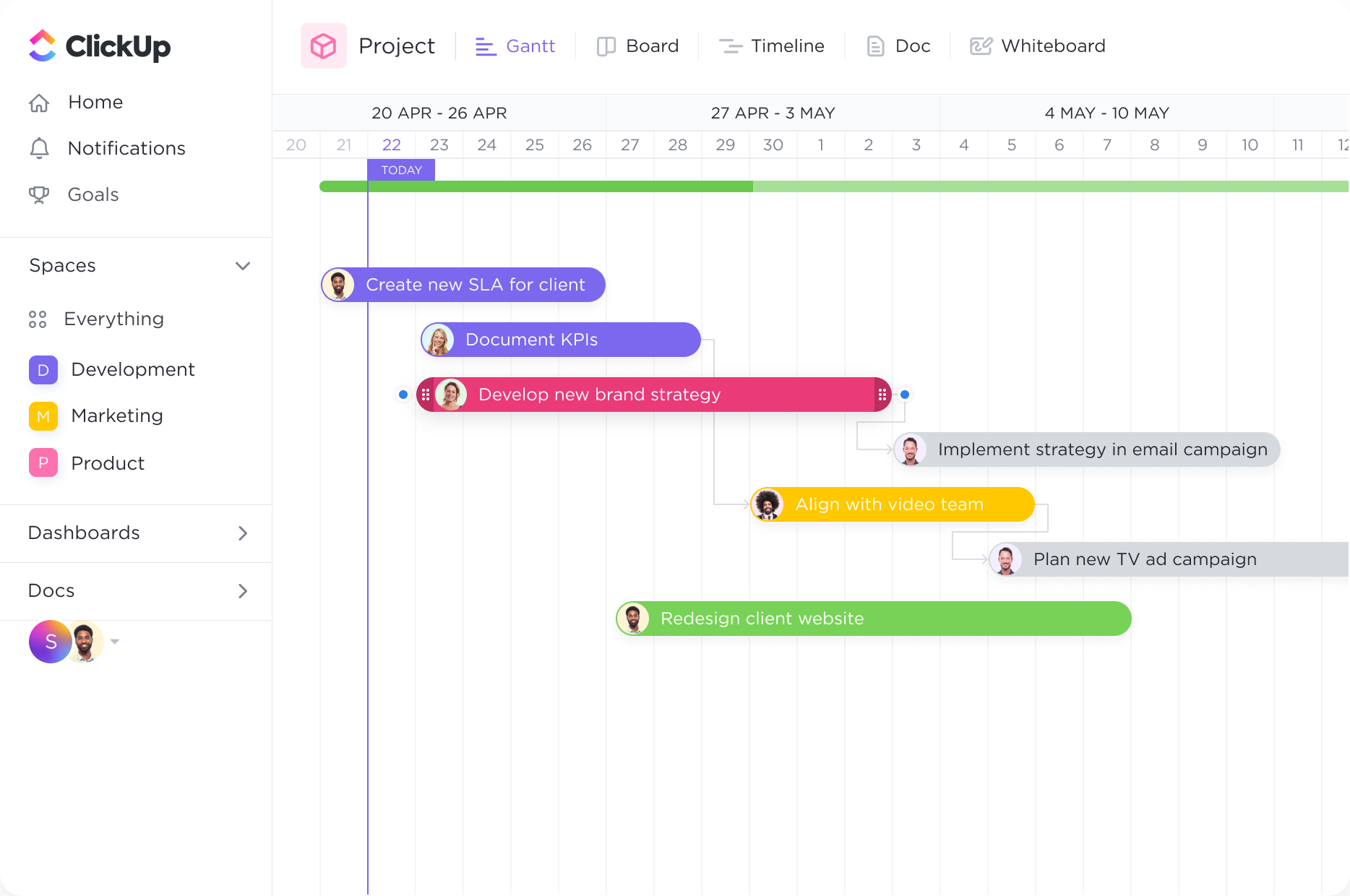Click the ClickUp logo
Image resolution: width=1350 pixels, height=896 pixels.
tap(99, 46)
